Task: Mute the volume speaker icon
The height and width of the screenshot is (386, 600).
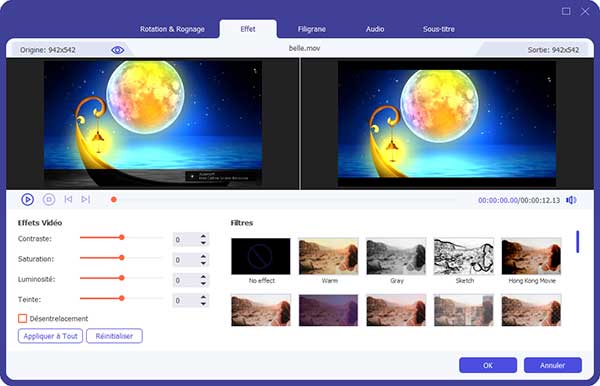Action: coord(571,200)
